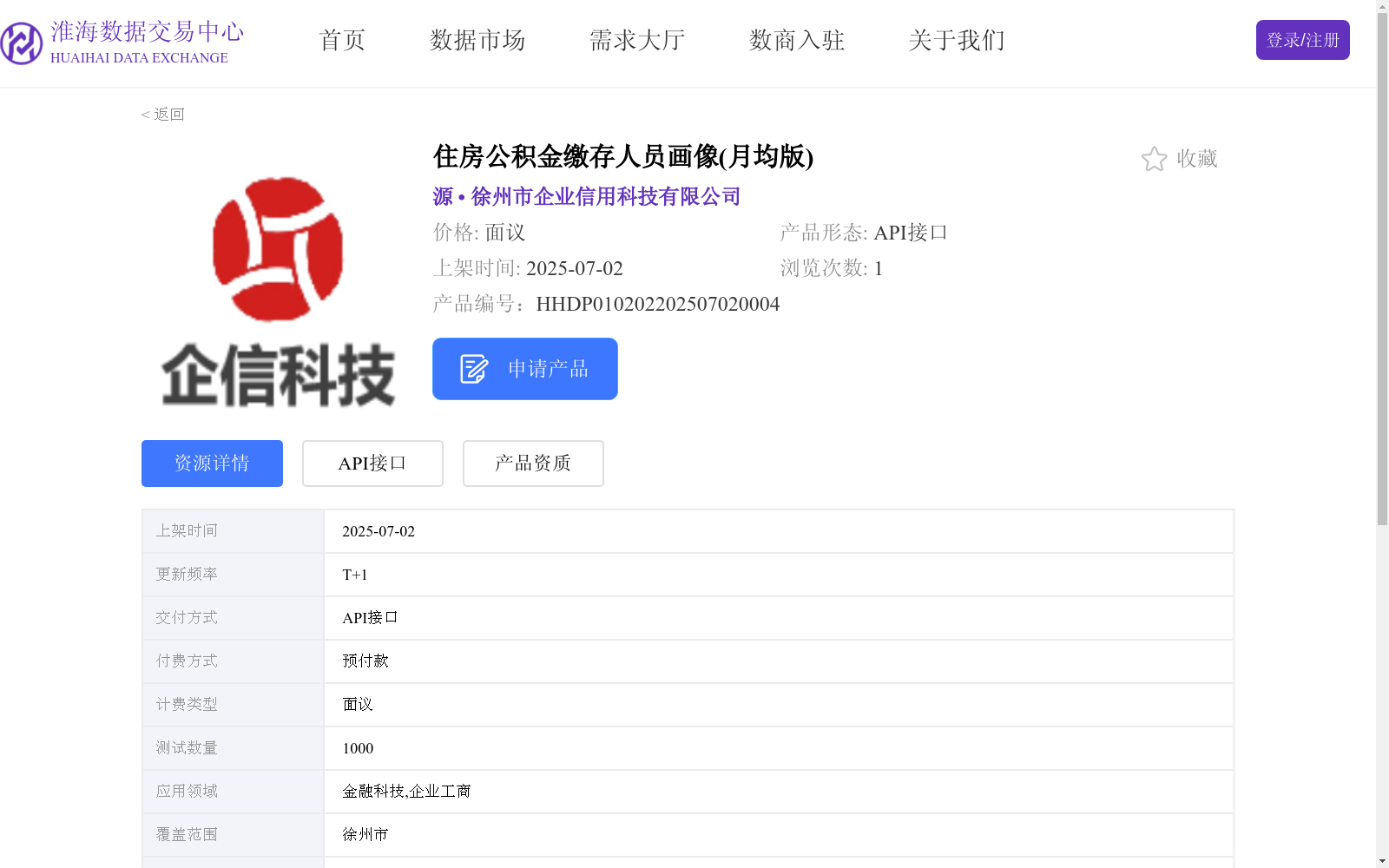Click the HUAIHAI DATA EXCHANGE subtitle text
This screenshot has width=1389, height=868.
(x=139, y=58)
